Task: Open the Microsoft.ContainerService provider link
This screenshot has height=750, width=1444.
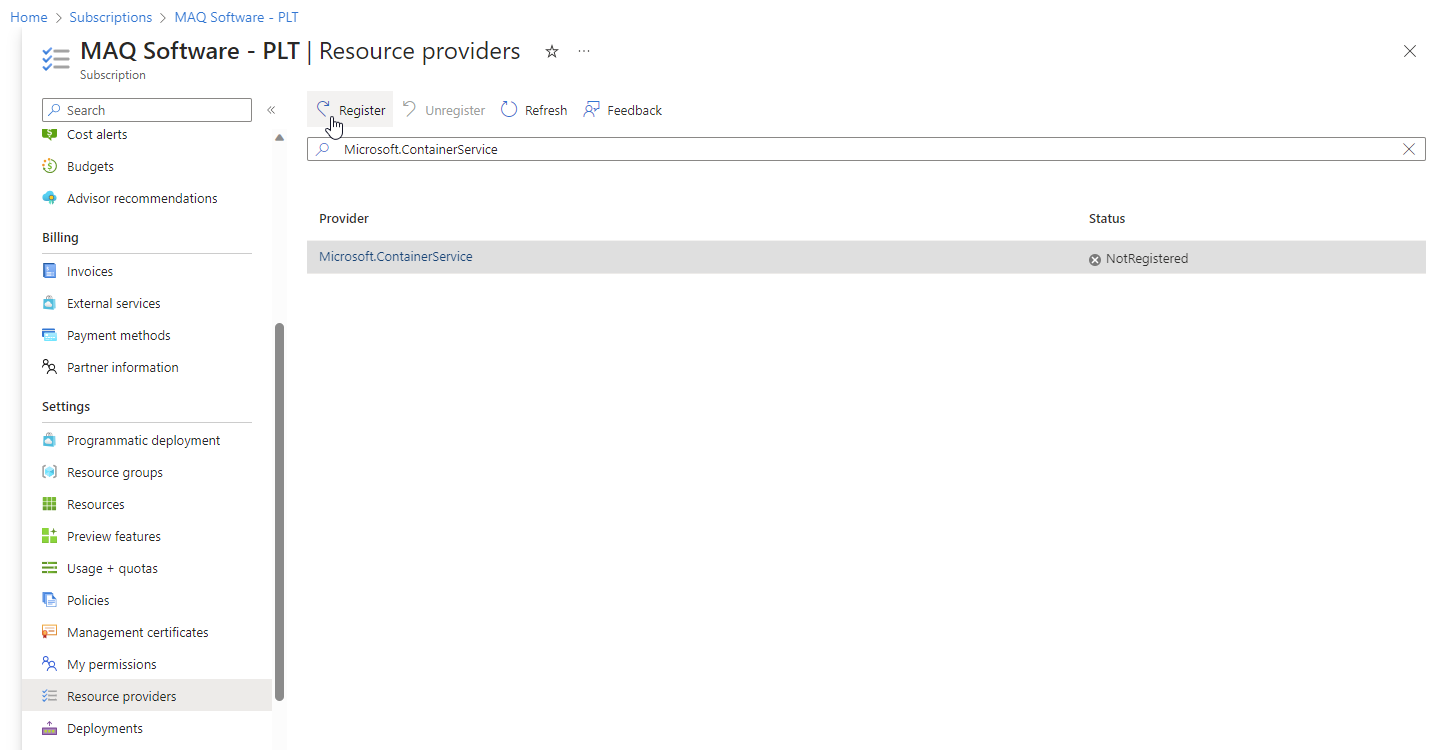Action: pos(395,257)
